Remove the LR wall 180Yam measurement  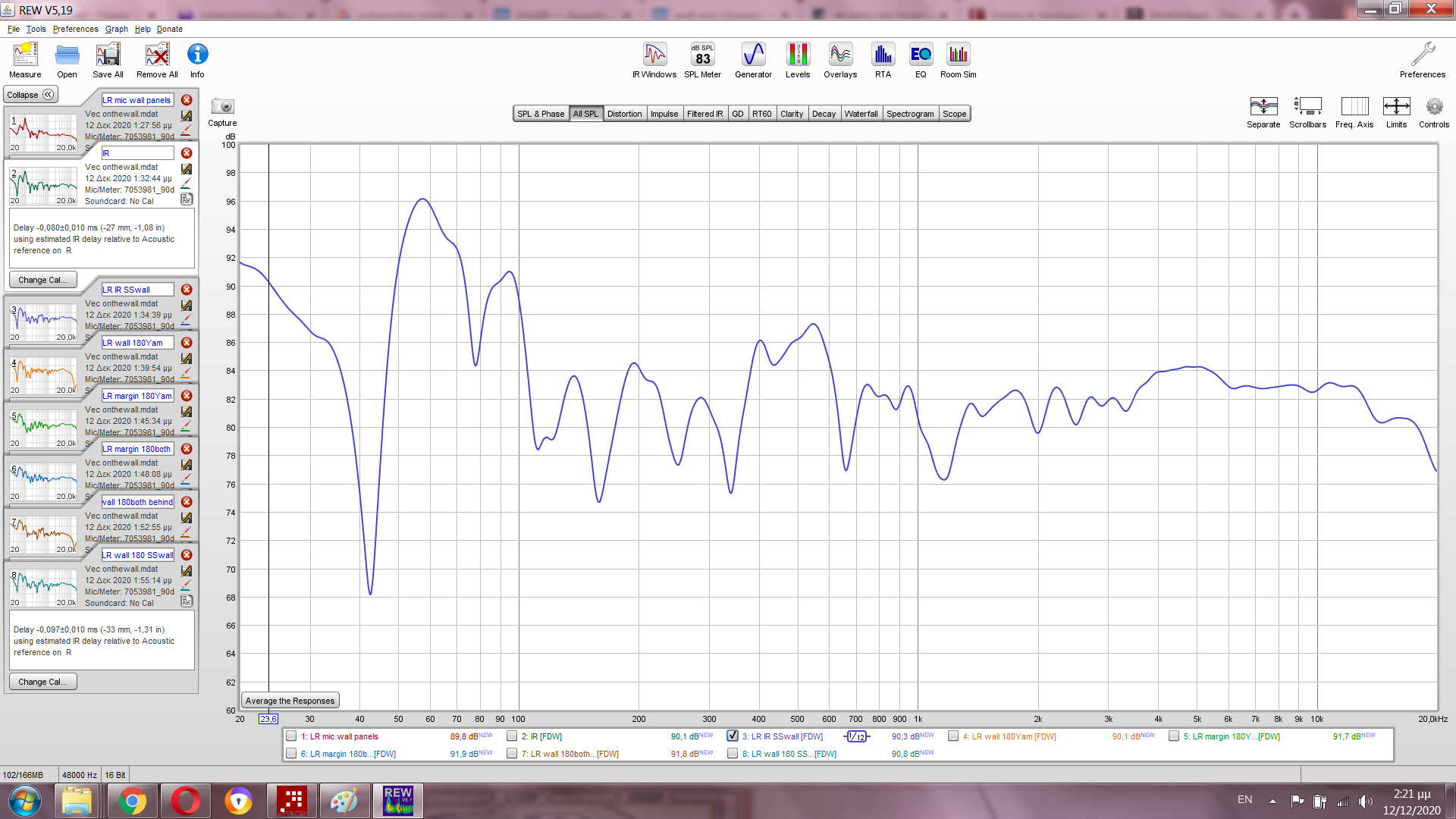(x=187, y=343)
